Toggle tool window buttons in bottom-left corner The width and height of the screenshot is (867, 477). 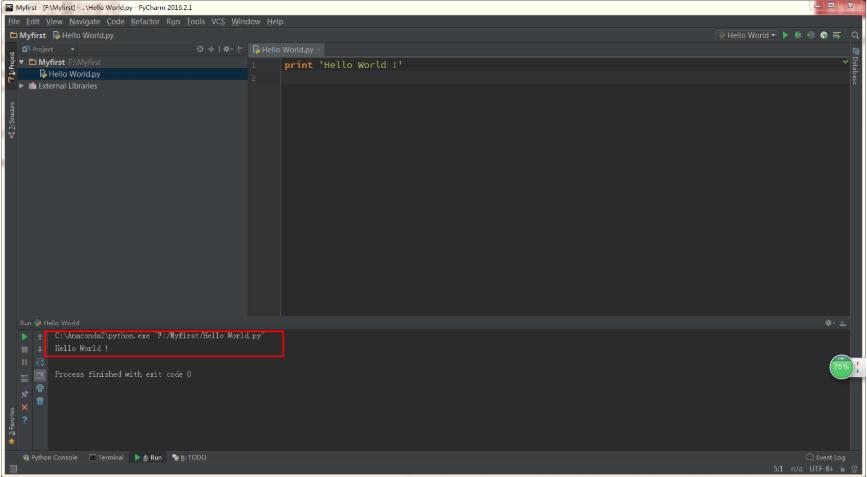tap(12, 469)
